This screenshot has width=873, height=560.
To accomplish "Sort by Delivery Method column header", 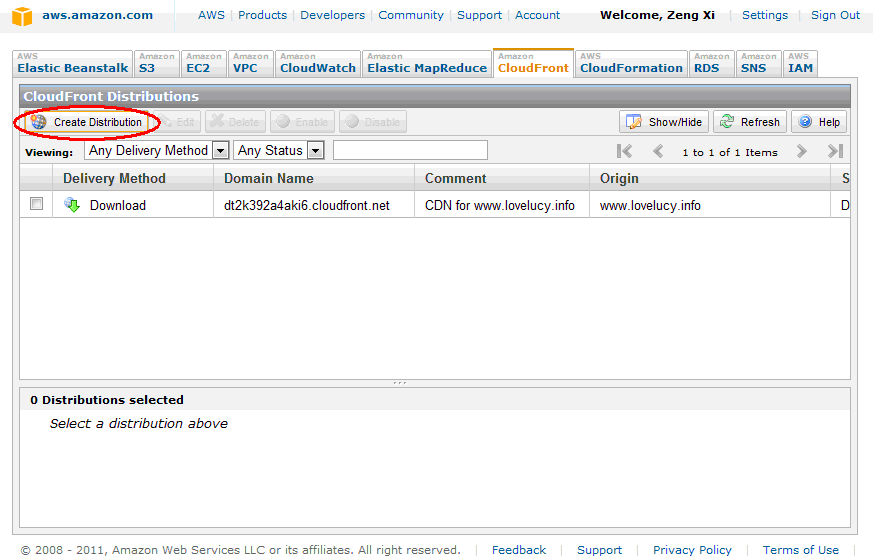I will [133, 178].
